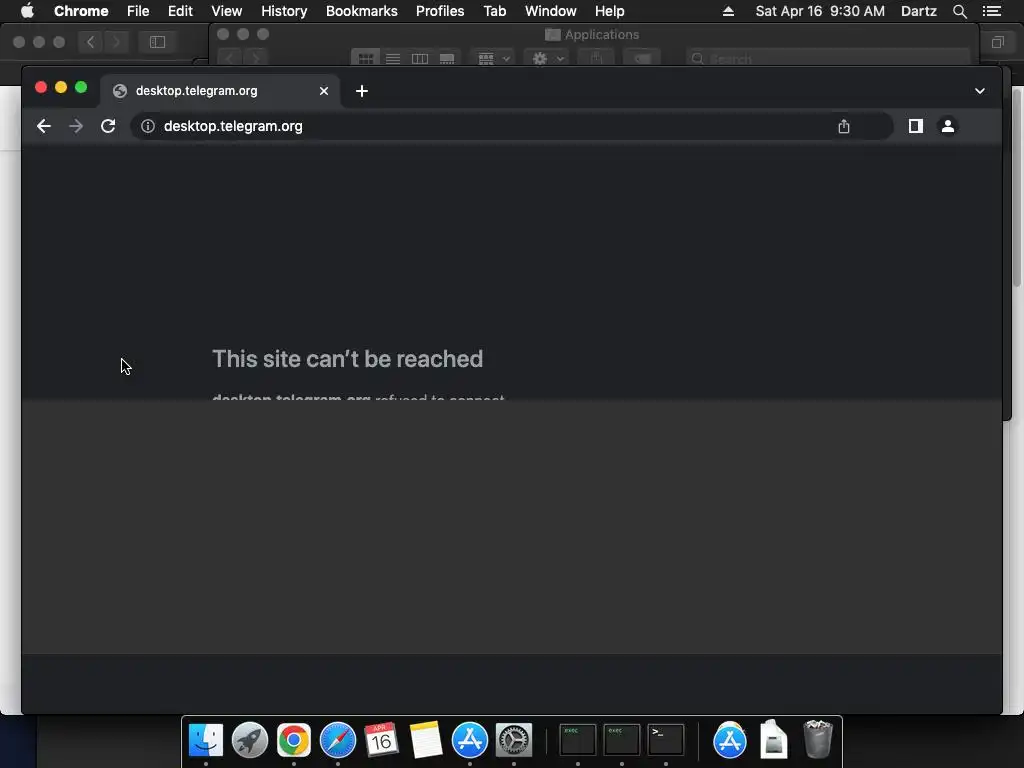The width and height of the screenshot is (1024, 768).
Task: Reload the desktop.telegram.org page
Action: pos(108,126)
